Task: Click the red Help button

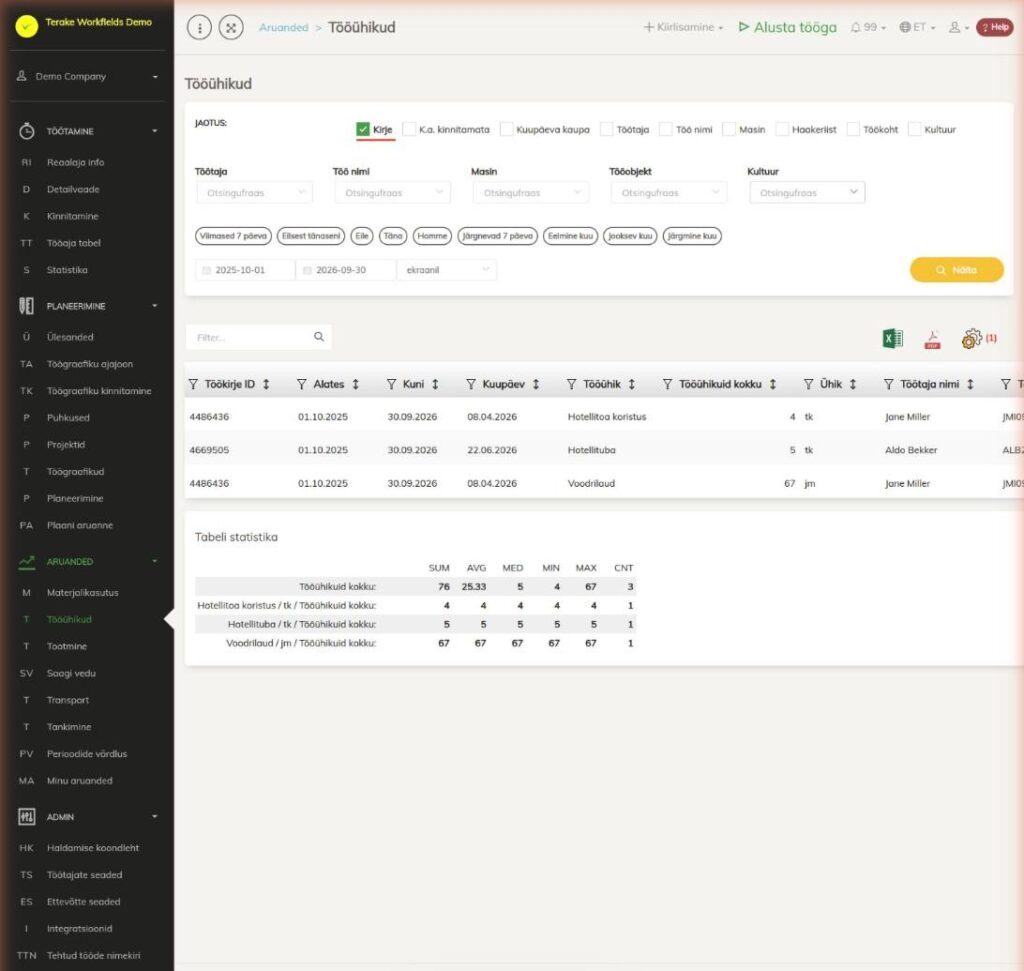Action: tap(995, 27)
